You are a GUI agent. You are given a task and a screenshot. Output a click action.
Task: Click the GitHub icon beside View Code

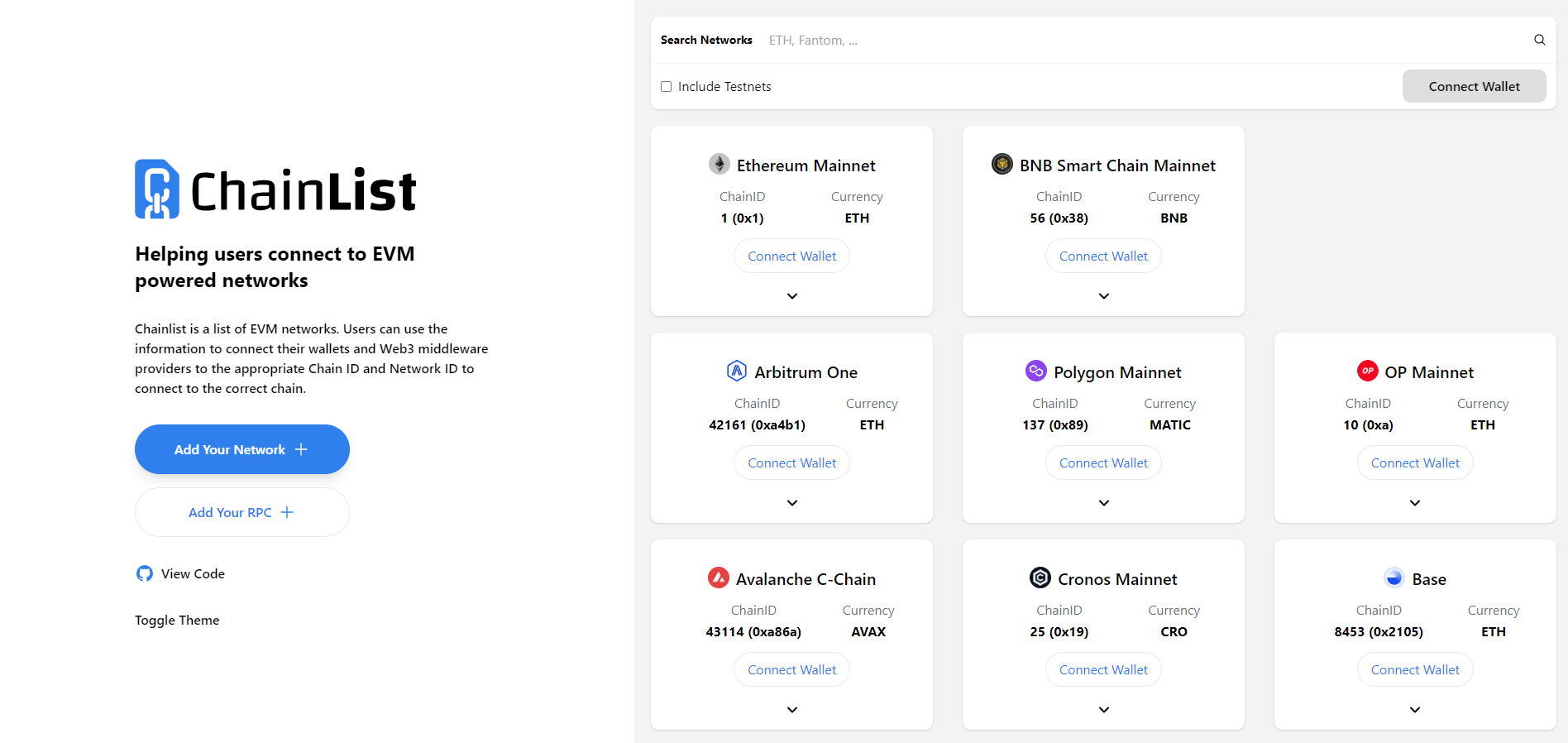[145, 573]
